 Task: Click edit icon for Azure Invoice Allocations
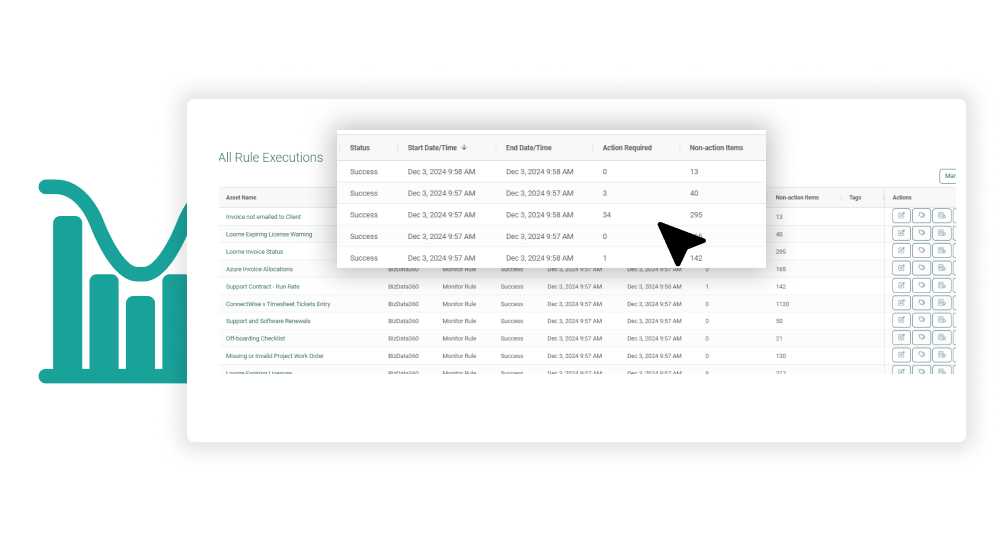tap(901, 268)
